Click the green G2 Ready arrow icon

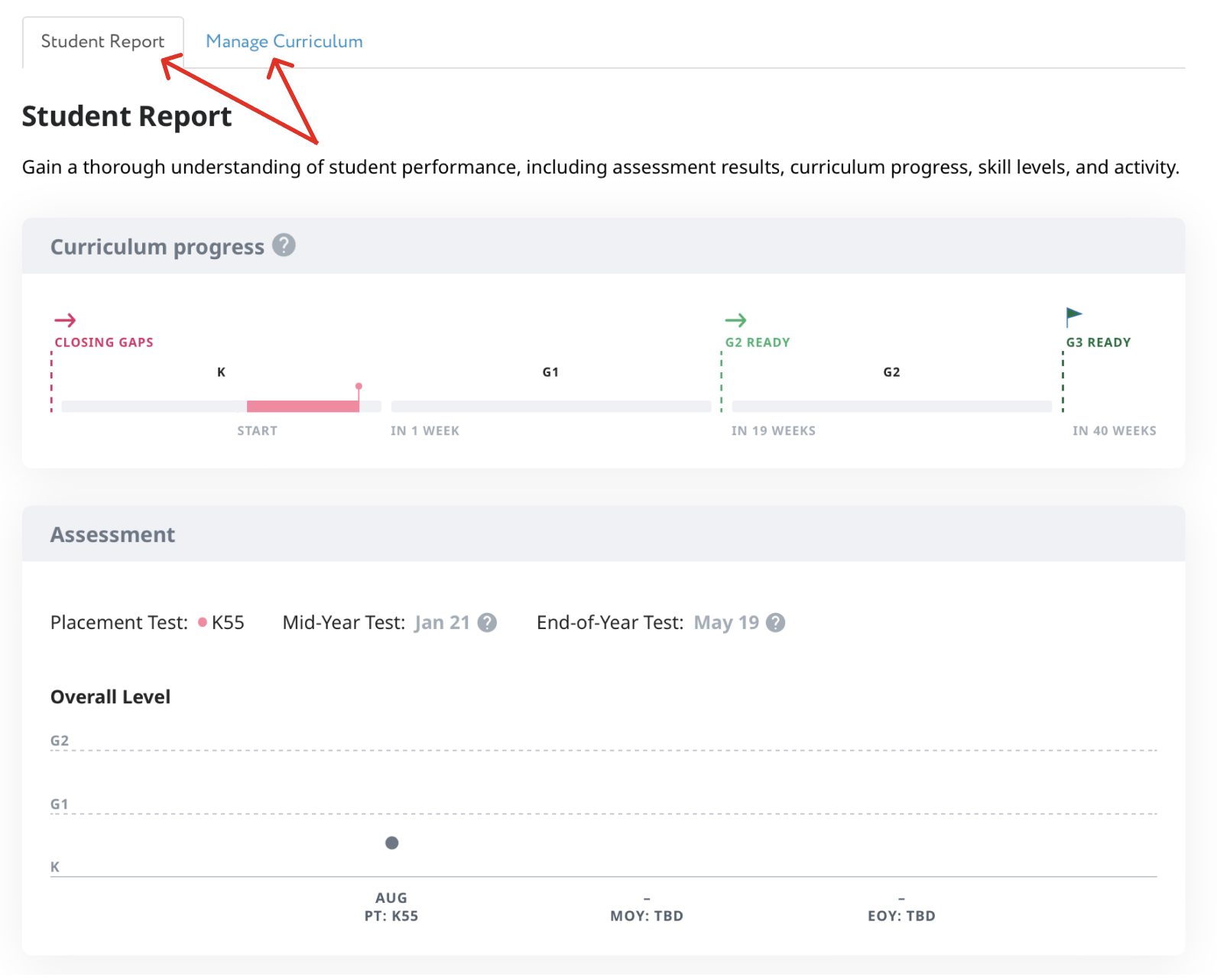pyautogui.click(x=735, y=320)
